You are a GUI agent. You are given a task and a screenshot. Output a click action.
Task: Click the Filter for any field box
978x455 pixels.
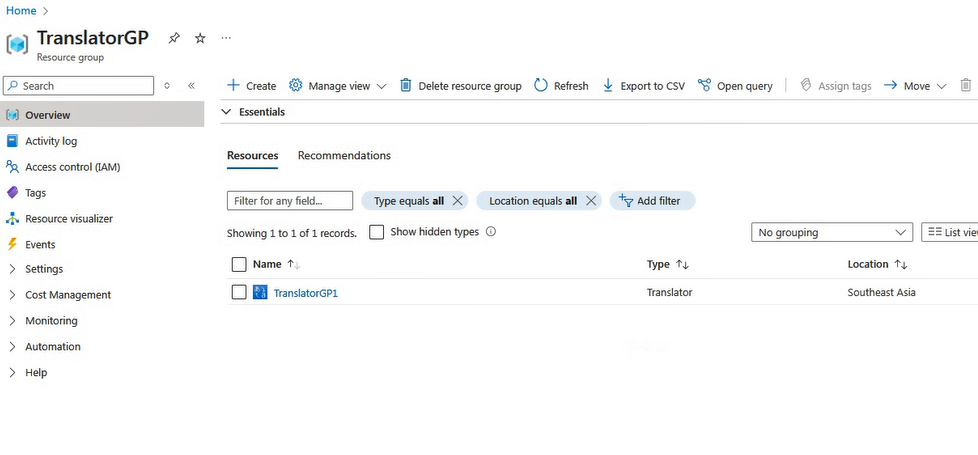(x=290, y=201)
